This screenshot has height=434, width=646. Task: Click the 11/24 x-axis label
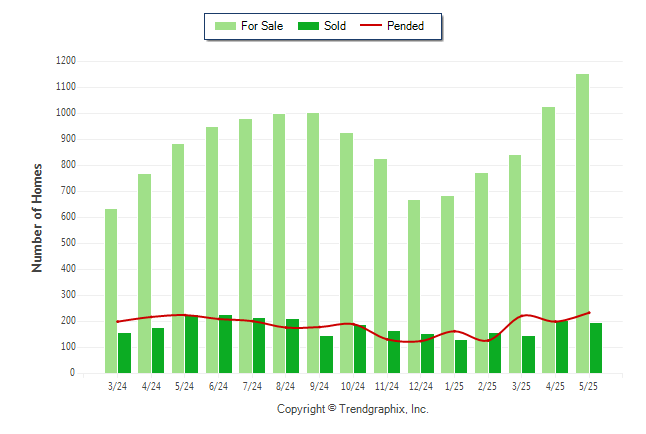[386, 386]
